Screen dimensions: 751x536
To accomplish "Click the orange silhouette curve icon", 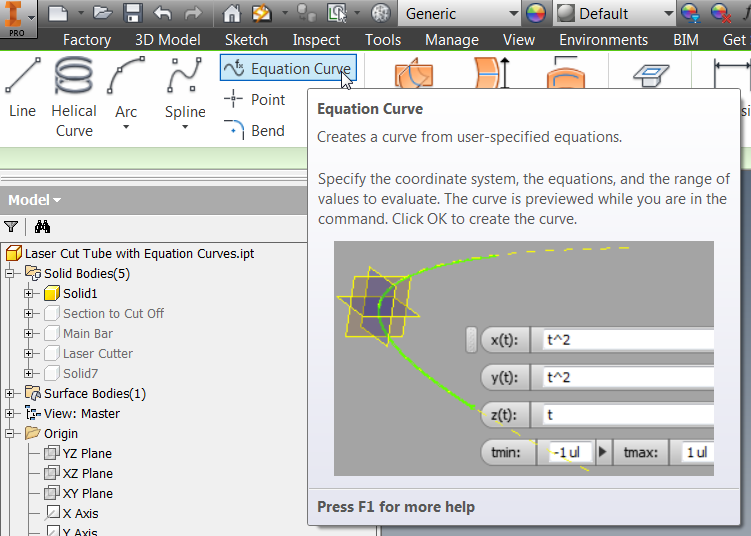I will (566, 73).
